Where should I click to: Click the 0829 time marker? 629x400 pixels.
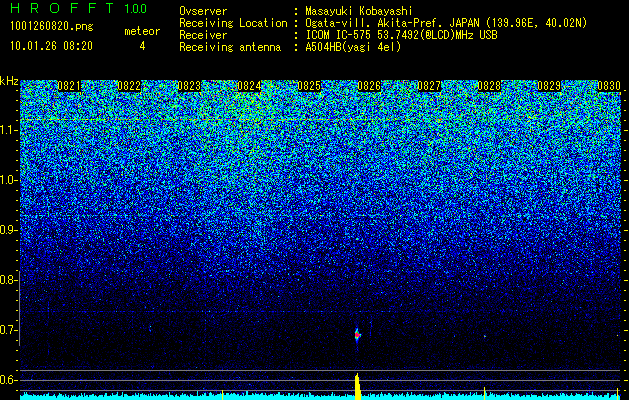point(549,86)
